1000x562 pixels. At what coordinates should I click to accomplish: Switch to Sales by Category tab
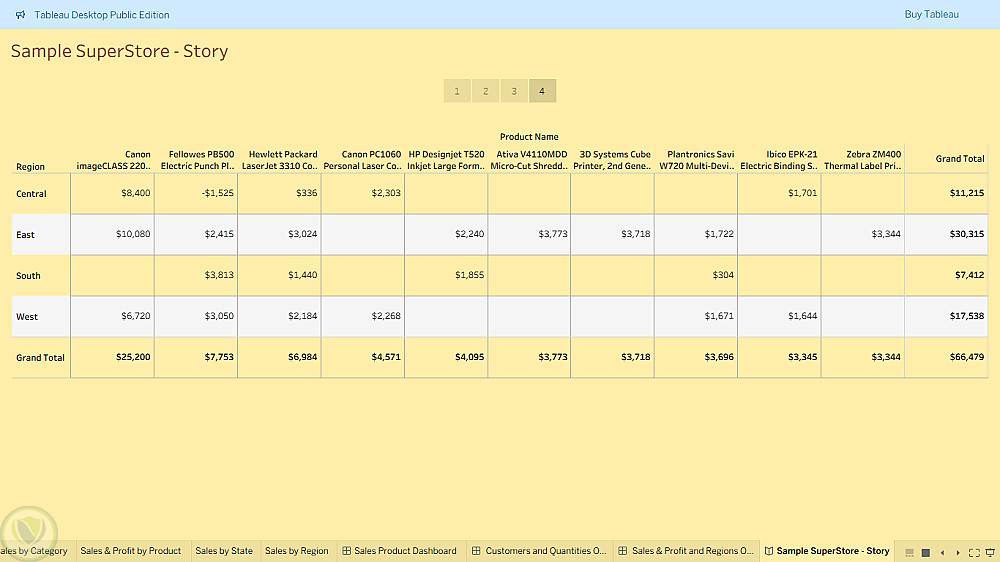(34, 551)
